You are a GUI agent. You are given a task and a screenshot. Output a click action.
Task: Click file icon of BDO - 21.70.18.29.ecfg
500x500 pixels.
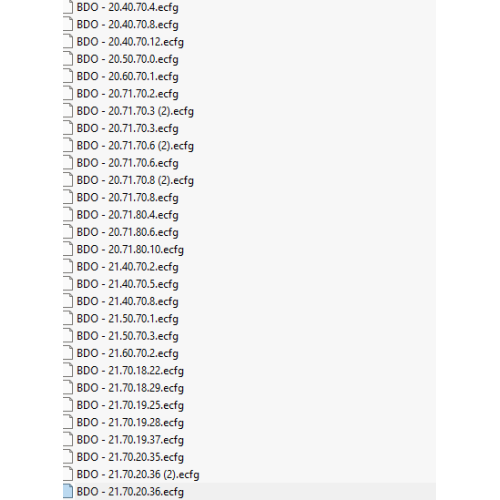pyautogui.click(x=68, y=389)
